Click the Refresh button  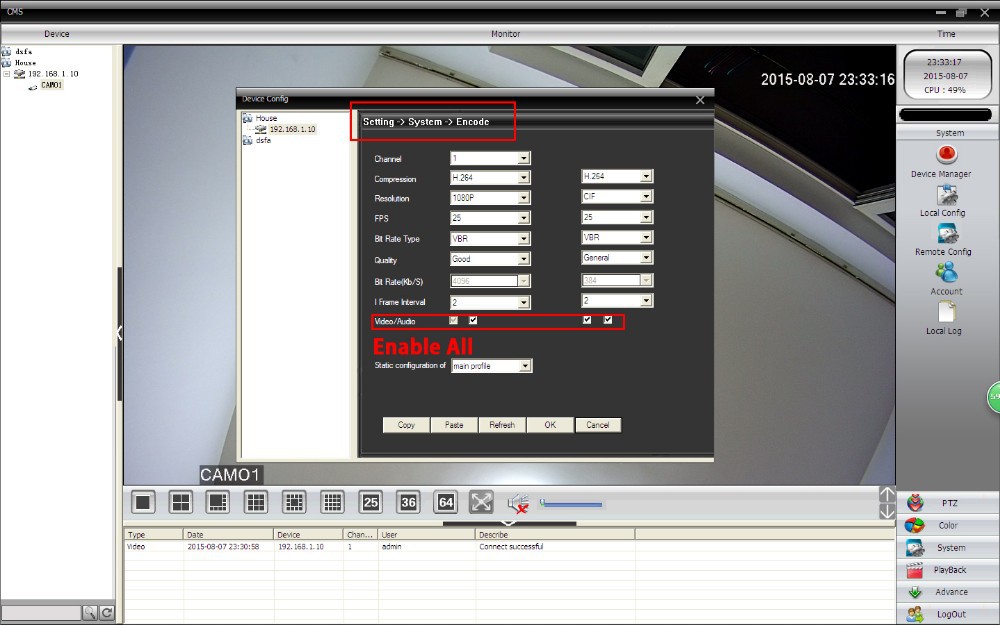click(502, 425)
